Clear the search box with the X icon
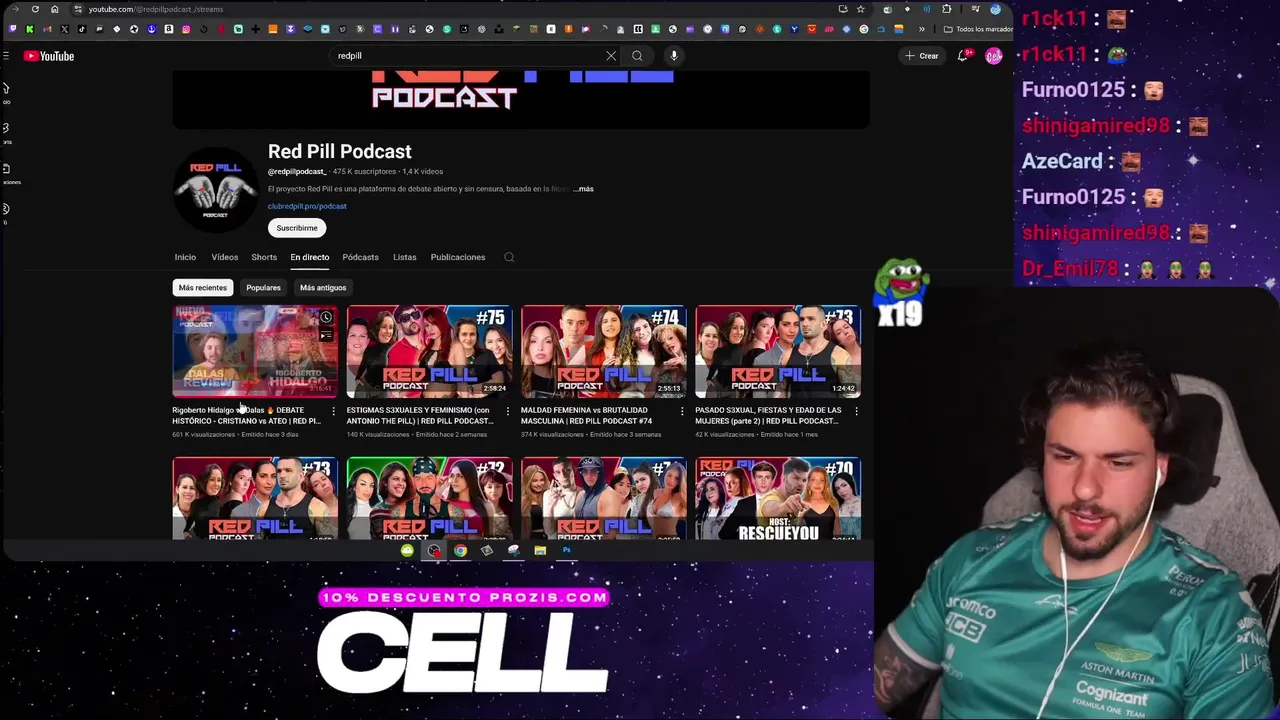Image resolution: width=1280 pixels, height=720 pixels. click(x=611, y=56)
